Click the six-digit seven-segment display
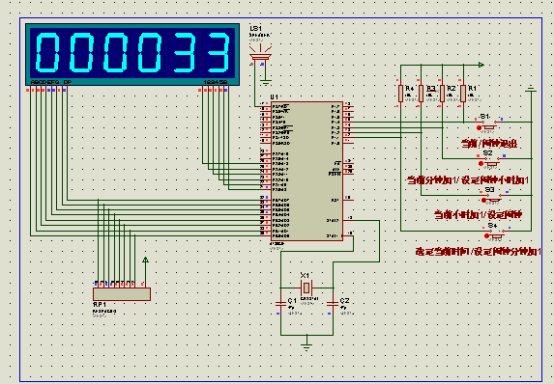The width and height of the screenshot is (554, 384). pyautogui.click(x=132, y=54)
